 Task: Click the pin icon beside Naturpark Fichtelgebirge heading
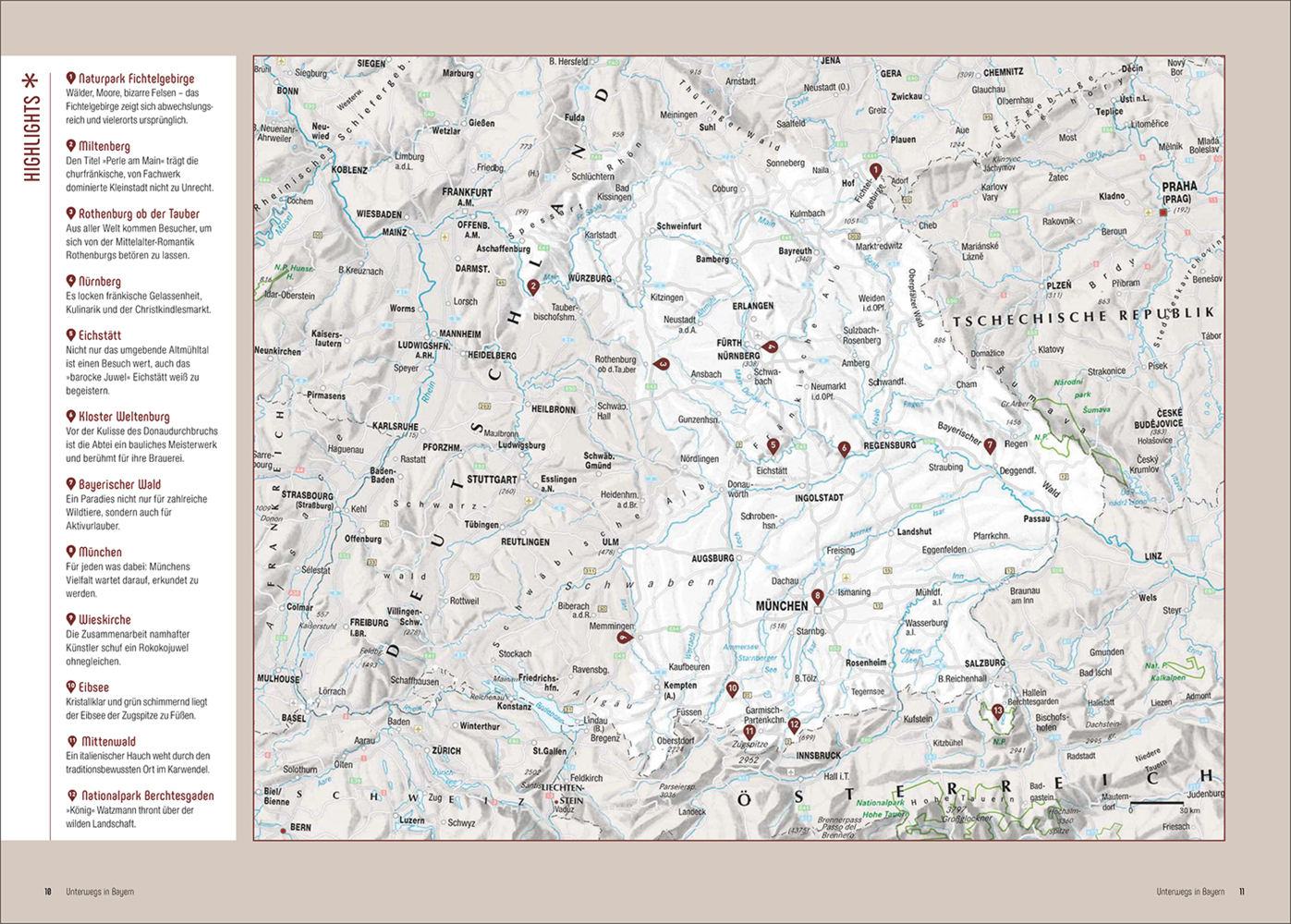coord(71,79)
